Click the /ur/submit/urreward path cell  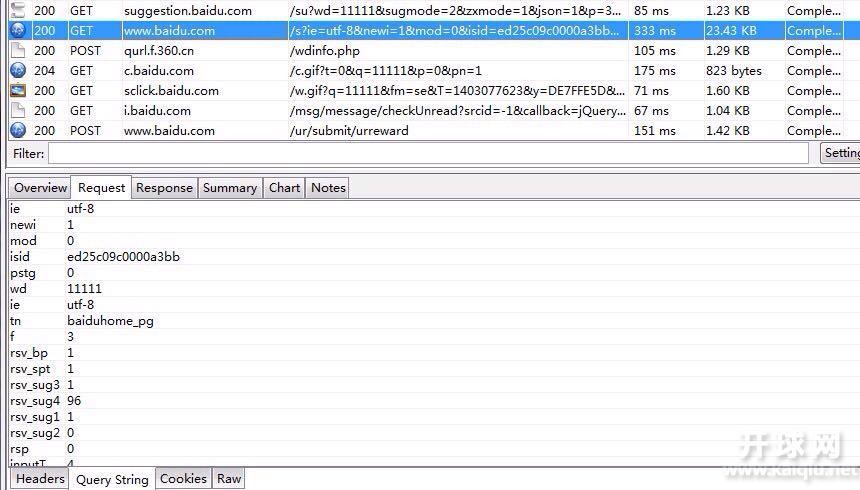(349, 131)
